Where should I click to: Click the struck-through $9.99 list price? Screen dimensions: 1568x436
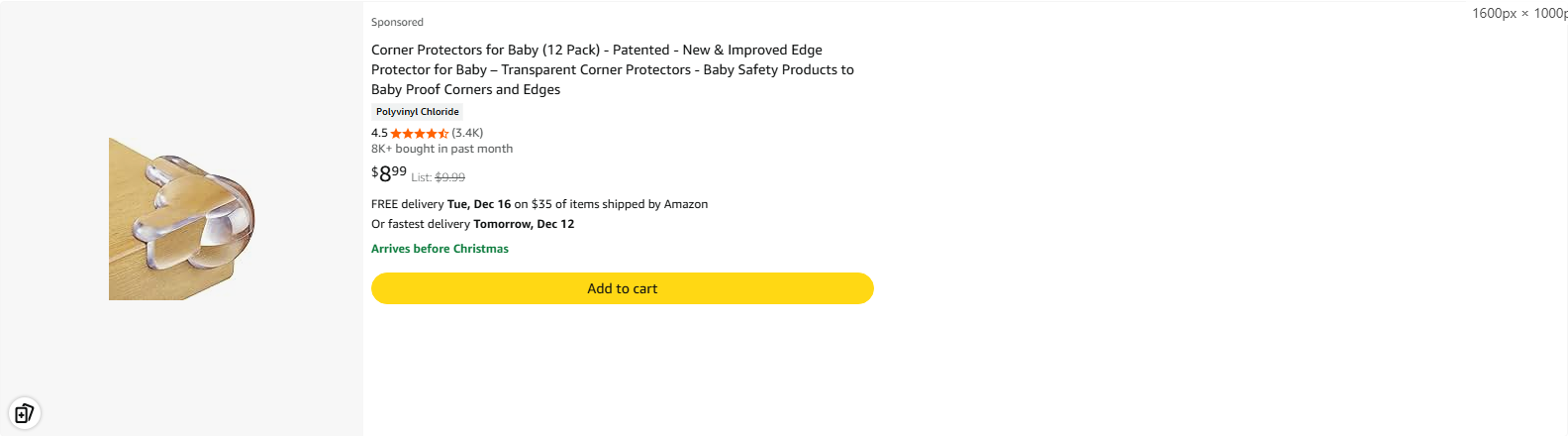point(450,177)
